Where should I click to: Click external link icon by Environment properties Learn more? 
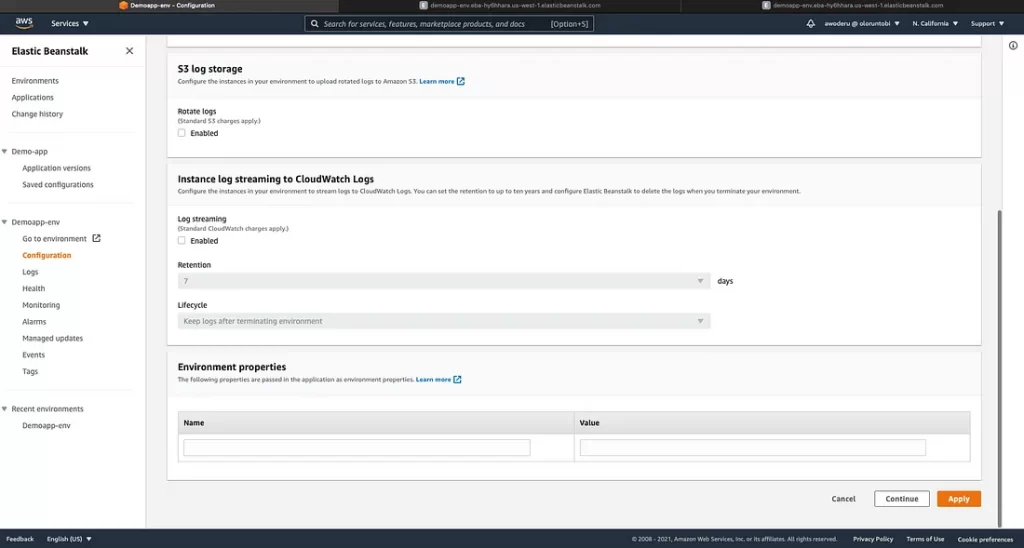(458, 380)
